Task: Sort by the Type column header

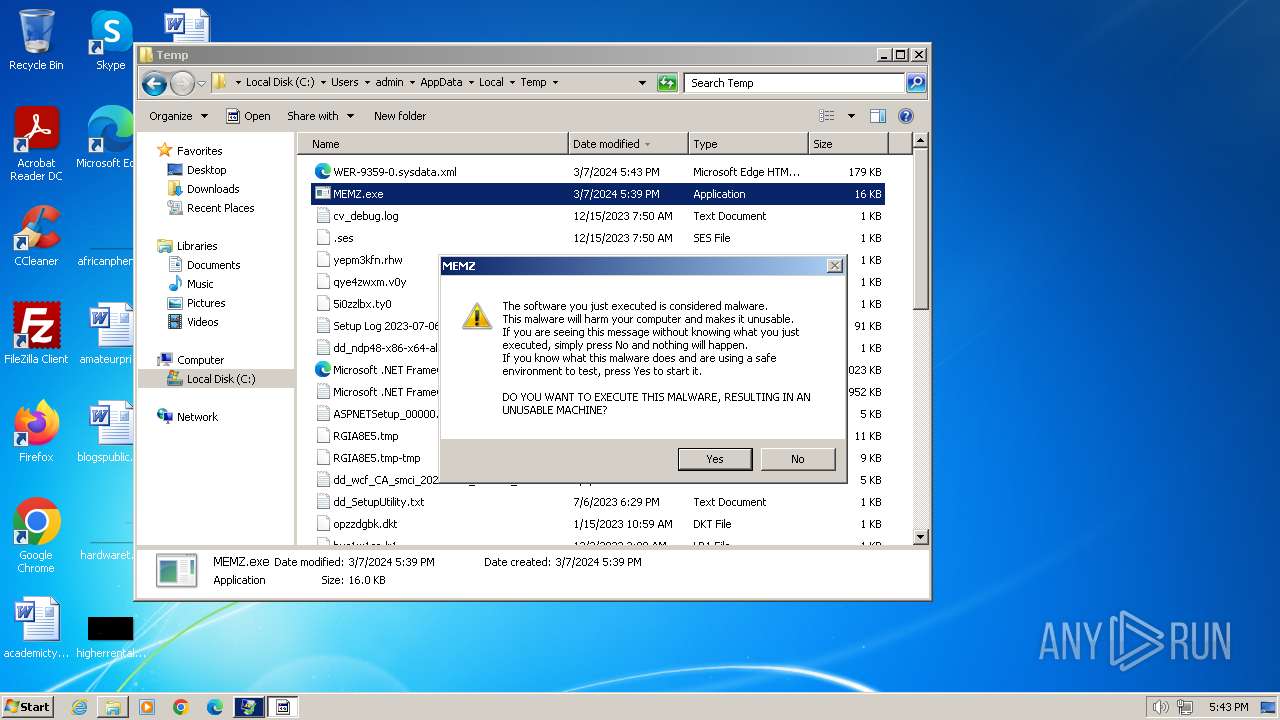Action: tap(748, 144)
